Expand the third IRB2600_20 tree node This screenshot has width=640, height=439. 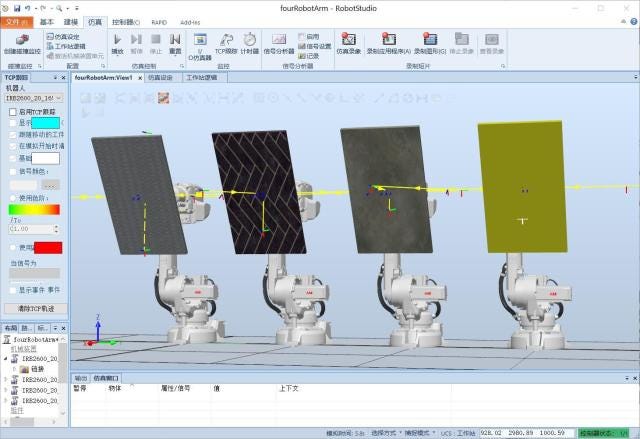pyautogui.click(x=6, y=390)
